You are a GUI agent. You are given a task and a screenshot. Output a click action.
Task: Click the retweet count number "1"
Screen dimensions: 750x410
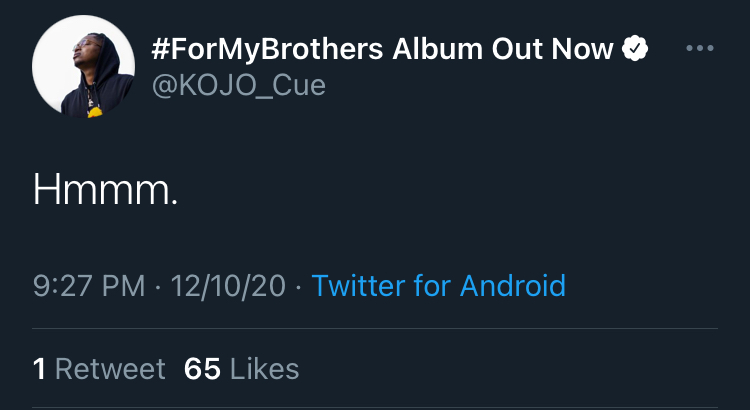click(x=40, y=369)
